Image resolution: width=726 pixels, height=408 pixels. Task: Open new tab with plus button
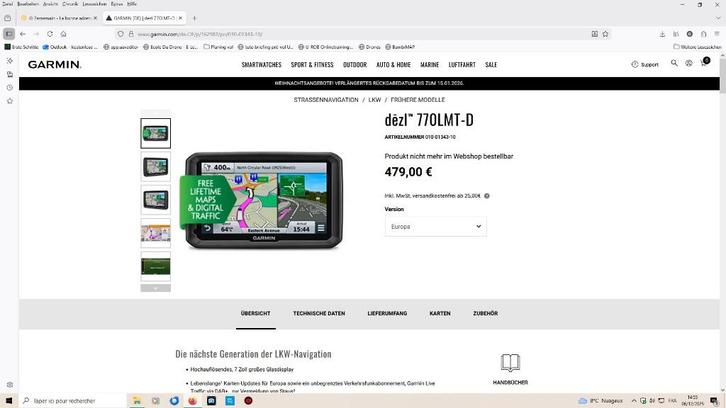point(194,18)
